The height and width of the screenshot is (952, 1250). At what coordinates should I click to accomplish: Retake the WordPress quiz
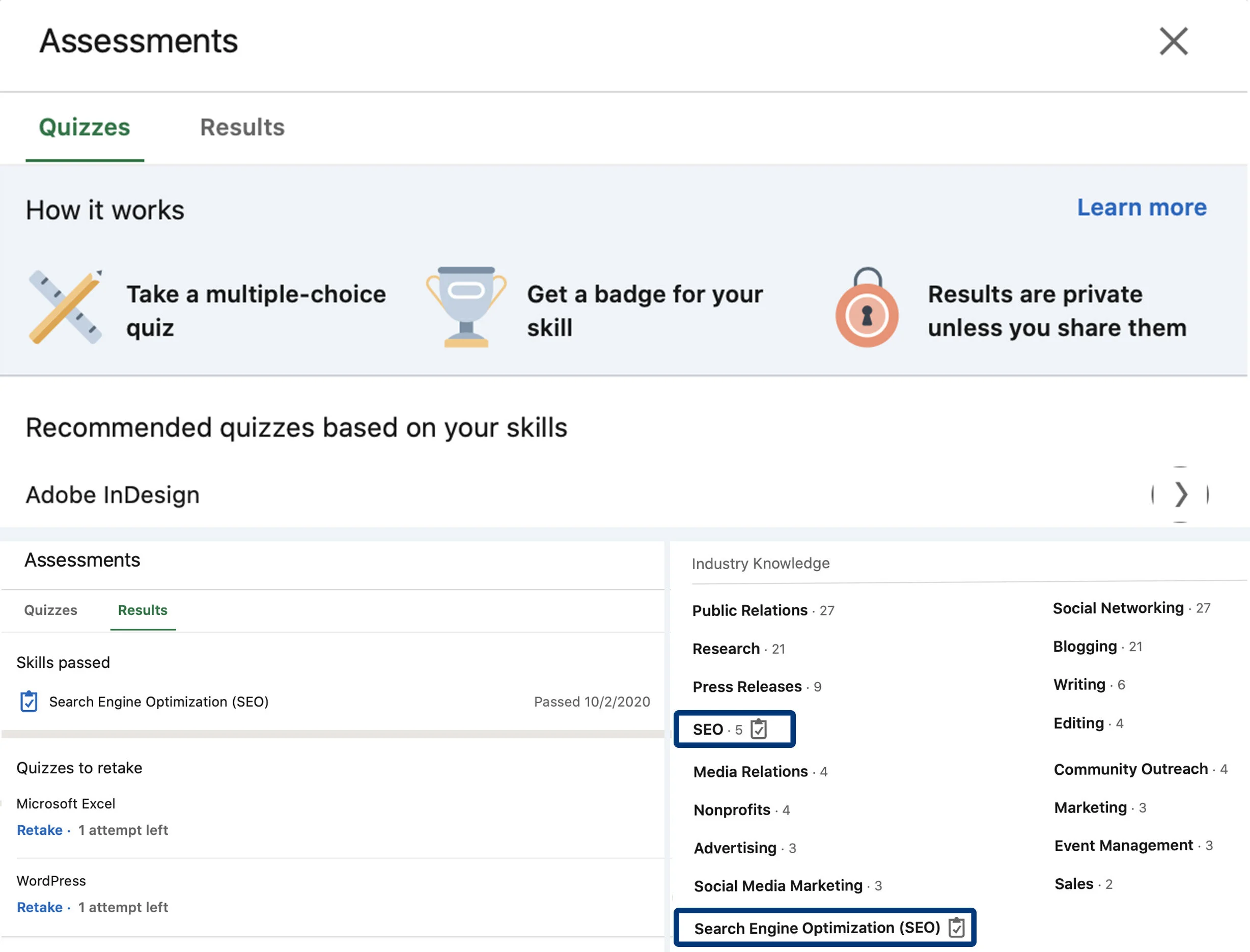click(x=40, y=907)
